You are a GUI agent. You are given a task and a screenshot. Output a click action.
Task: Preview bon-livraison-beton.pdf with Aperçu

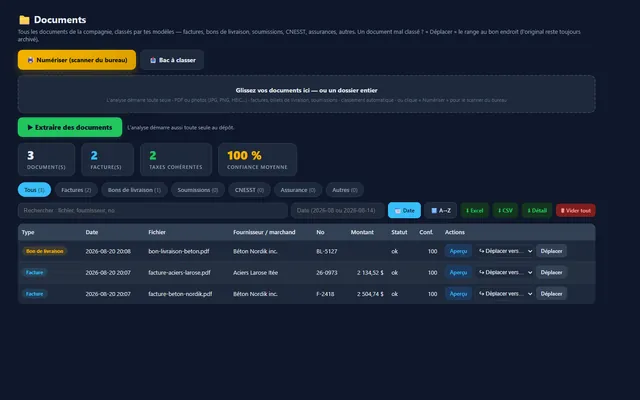pos(458,251)
